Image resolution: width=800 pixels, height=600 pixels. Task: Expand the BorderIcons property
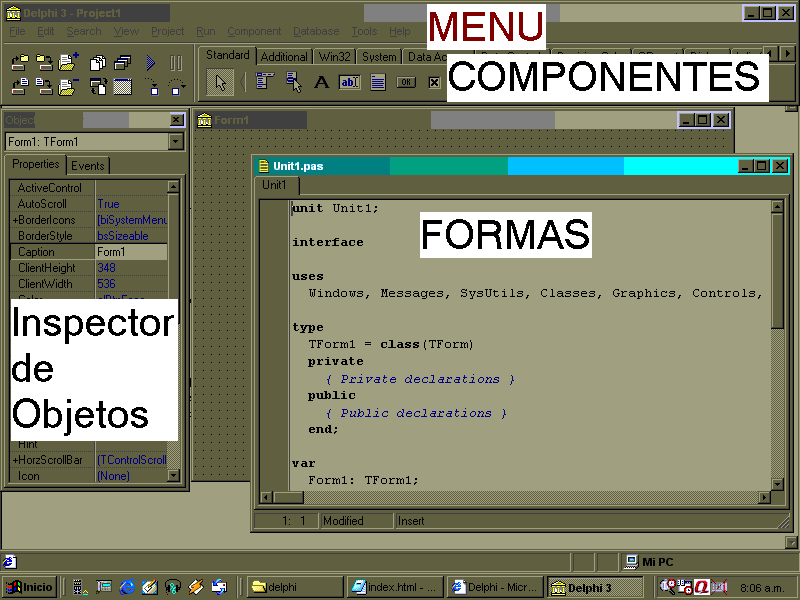[x=15, y=220]
